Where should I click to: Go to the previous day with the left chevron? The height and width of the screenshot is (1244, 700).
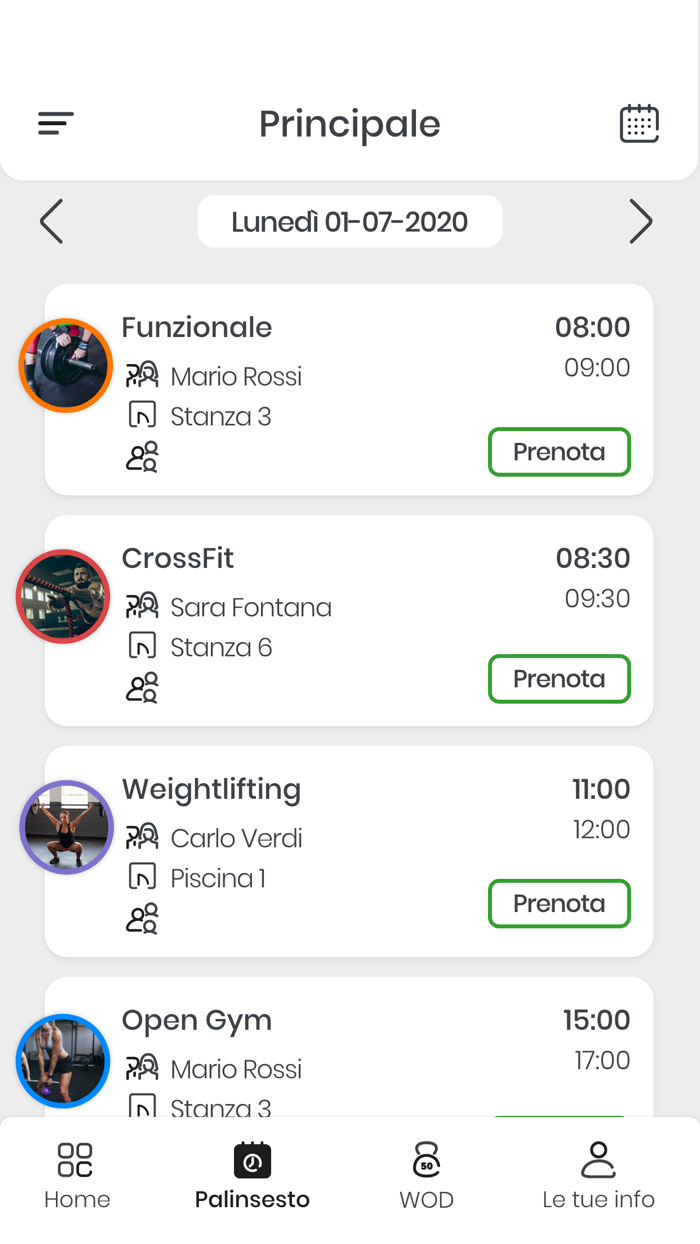(51, 221)
